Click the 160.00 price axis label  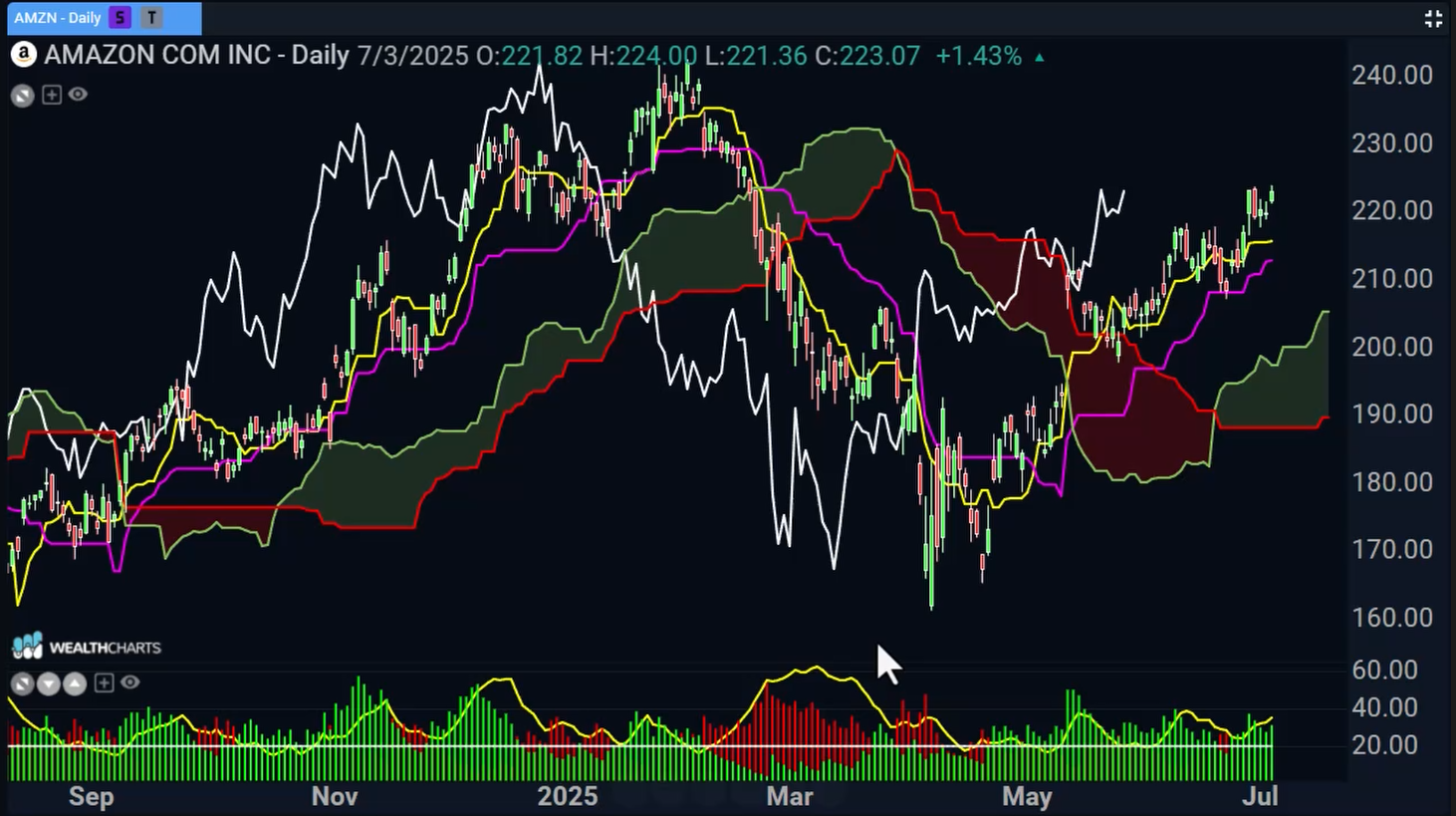click(x=1391, y=617)
